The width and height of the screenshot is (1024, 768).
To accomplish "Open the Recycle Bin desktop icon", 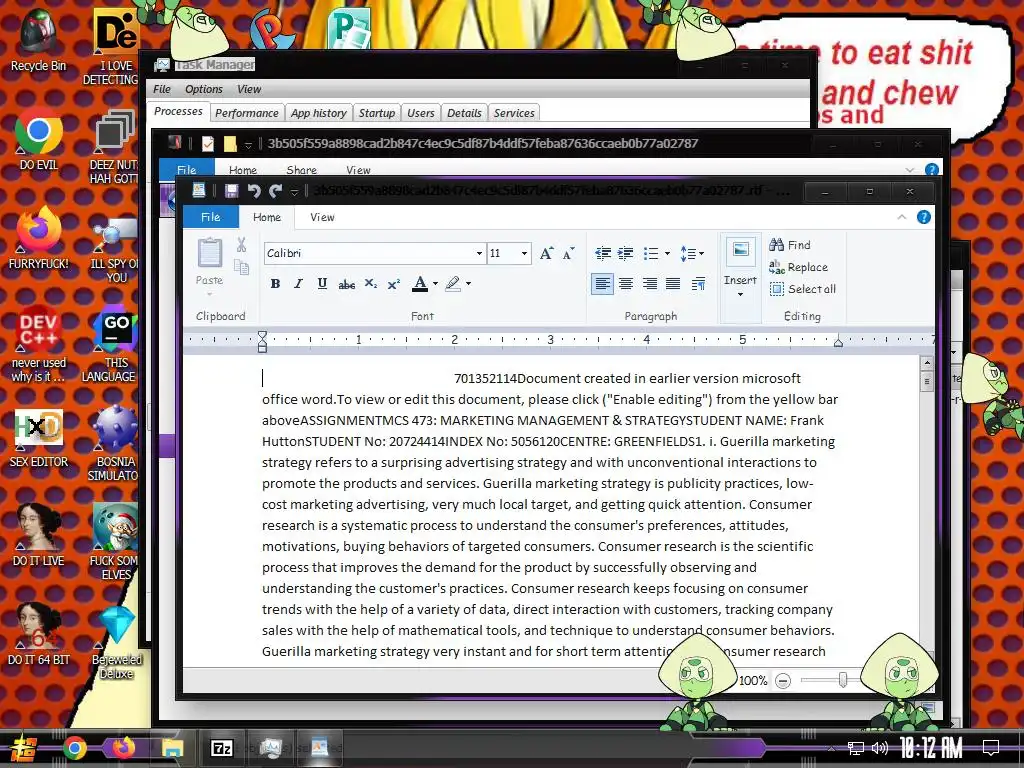I will [39, 42].
